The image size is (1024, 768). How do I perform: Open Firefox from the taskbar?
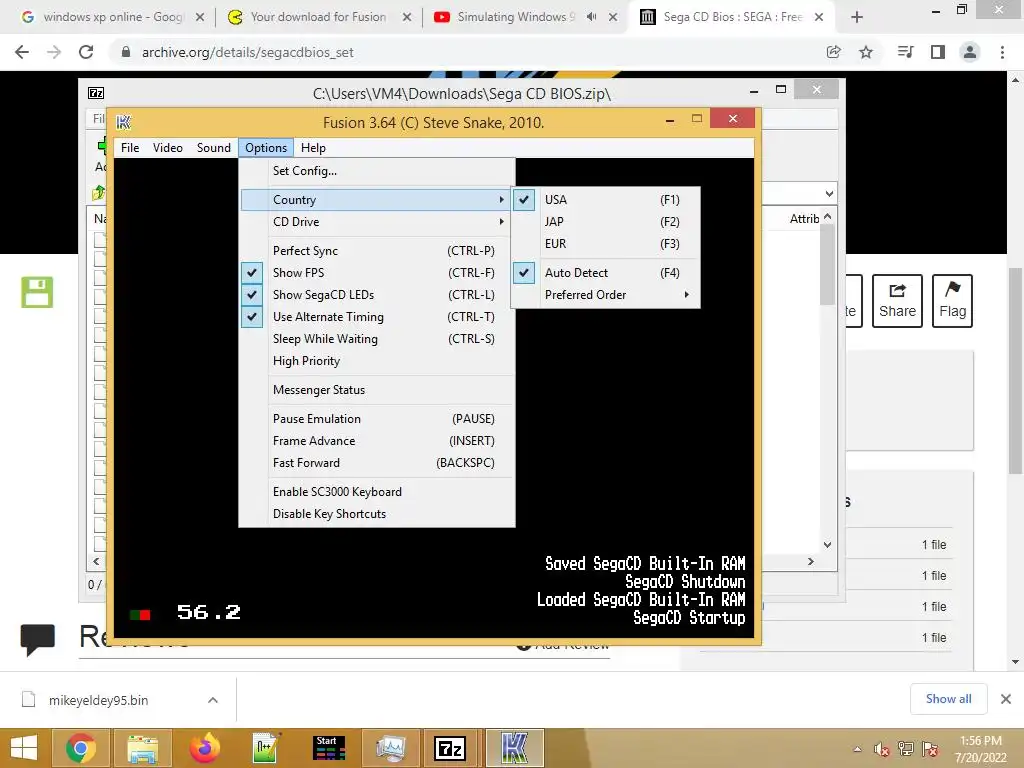(x=204, y=748)
